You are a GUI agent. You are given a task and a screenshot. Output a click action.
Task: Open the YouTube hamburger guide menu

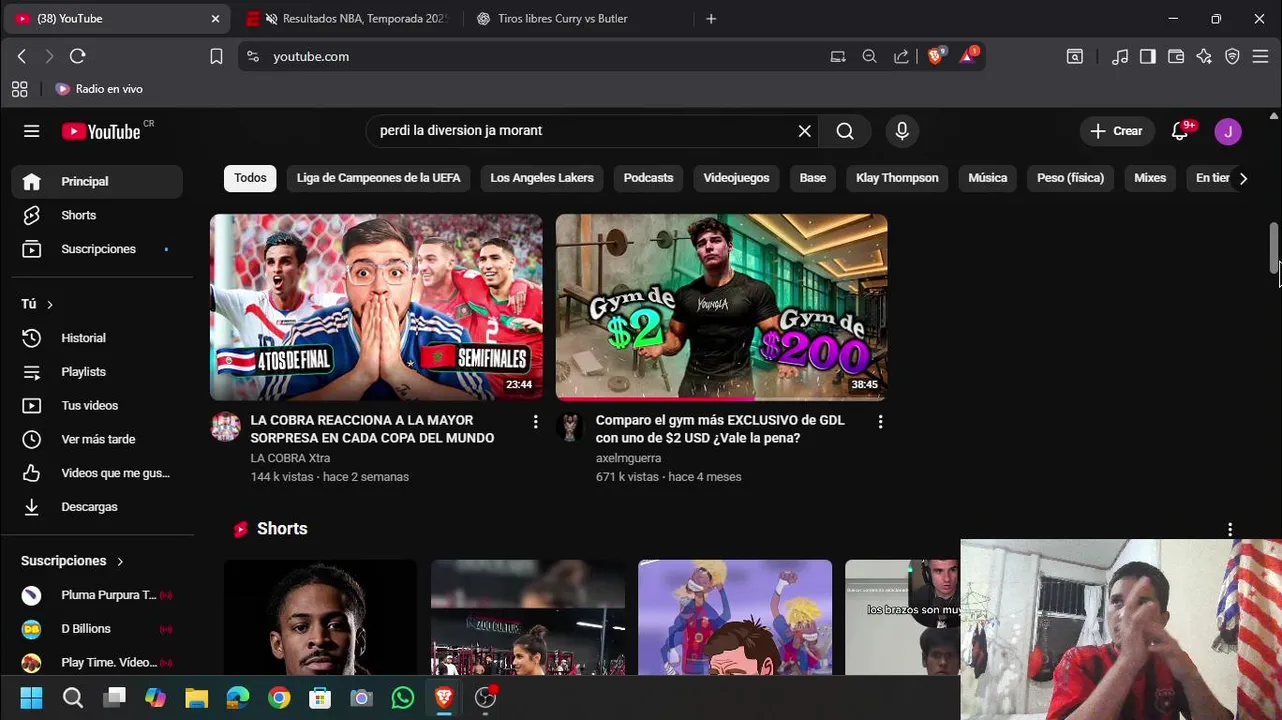tap(32, 131)
